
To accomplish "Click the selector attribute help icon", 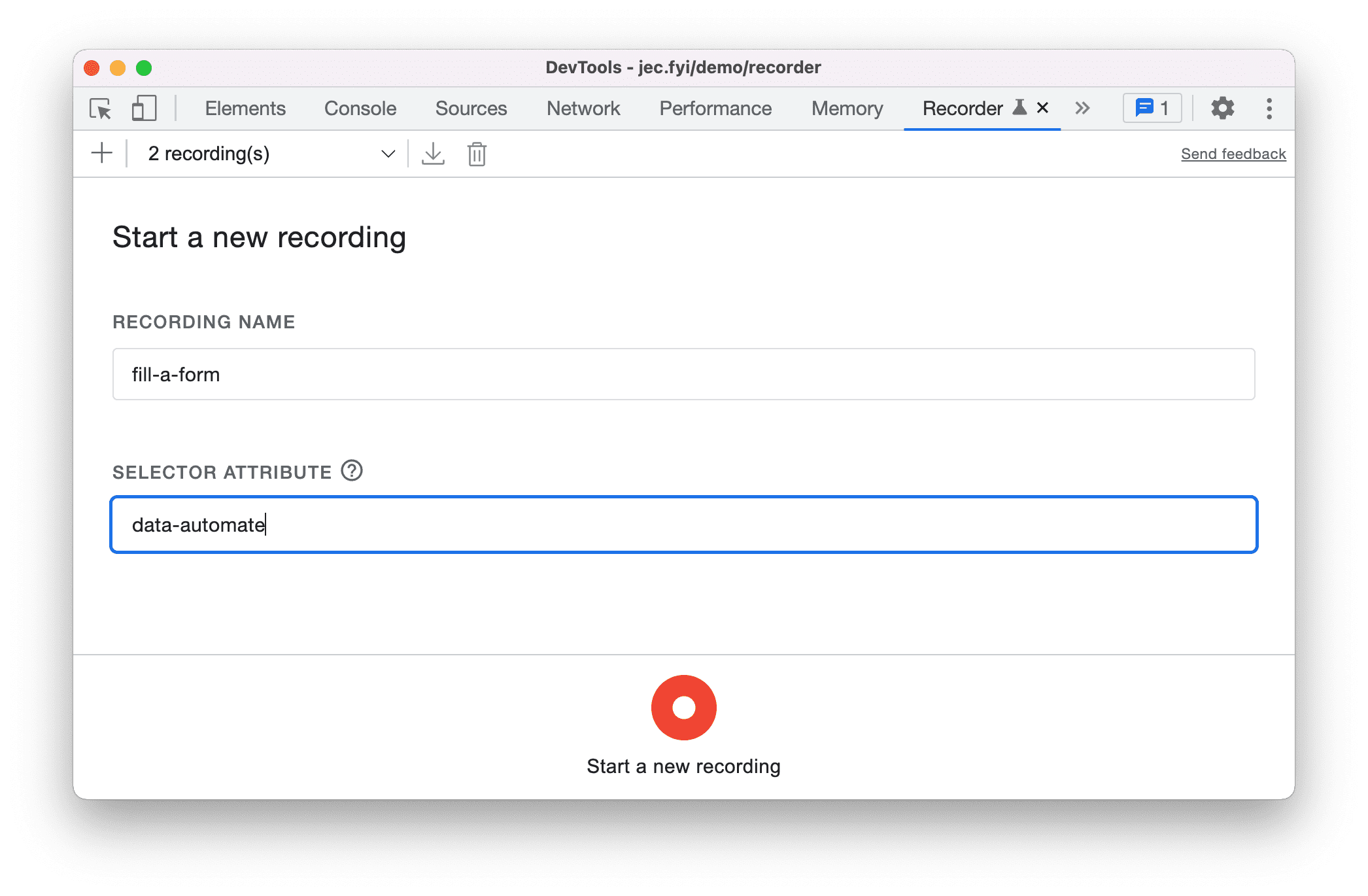I will [352, 471].
